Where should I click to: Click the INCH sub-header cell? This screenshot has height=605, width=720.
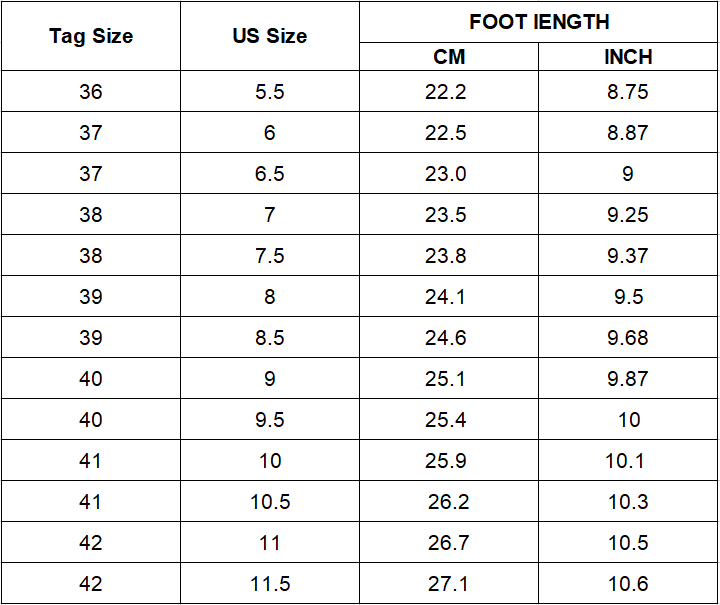(628, 57)
